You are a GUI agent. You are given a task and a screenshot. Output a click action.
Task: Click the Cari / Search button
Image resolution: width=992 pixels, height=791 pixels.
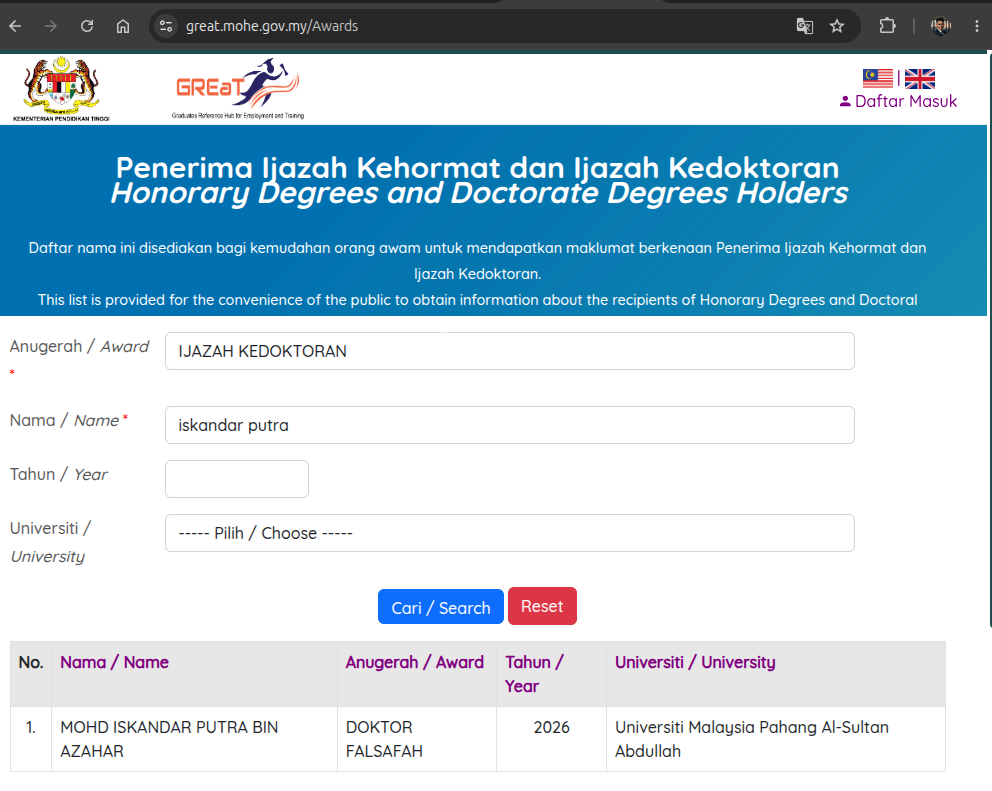pos(441,607)
